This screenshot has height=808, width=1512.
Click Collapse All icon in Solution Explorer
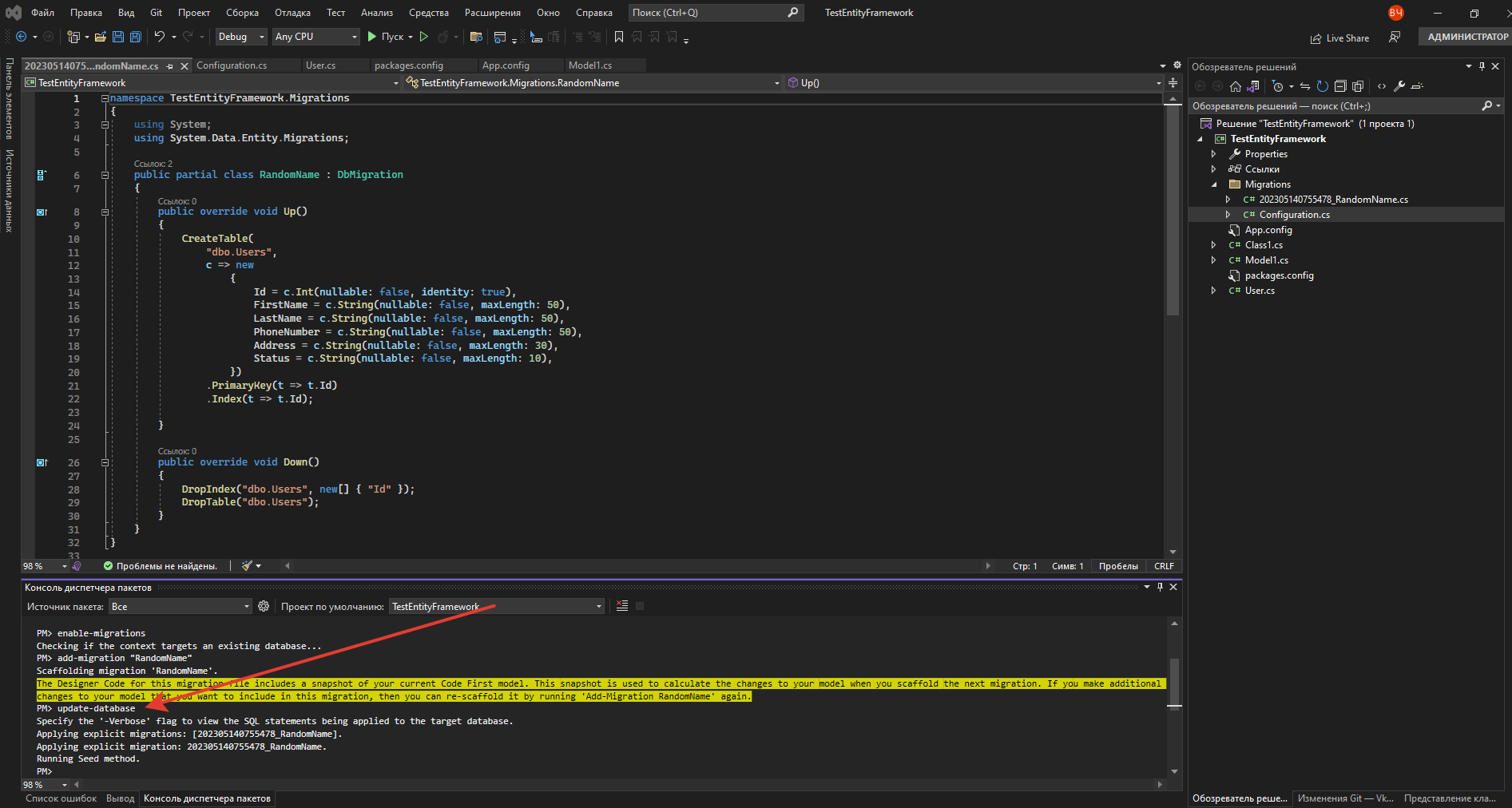[1340, 86]
